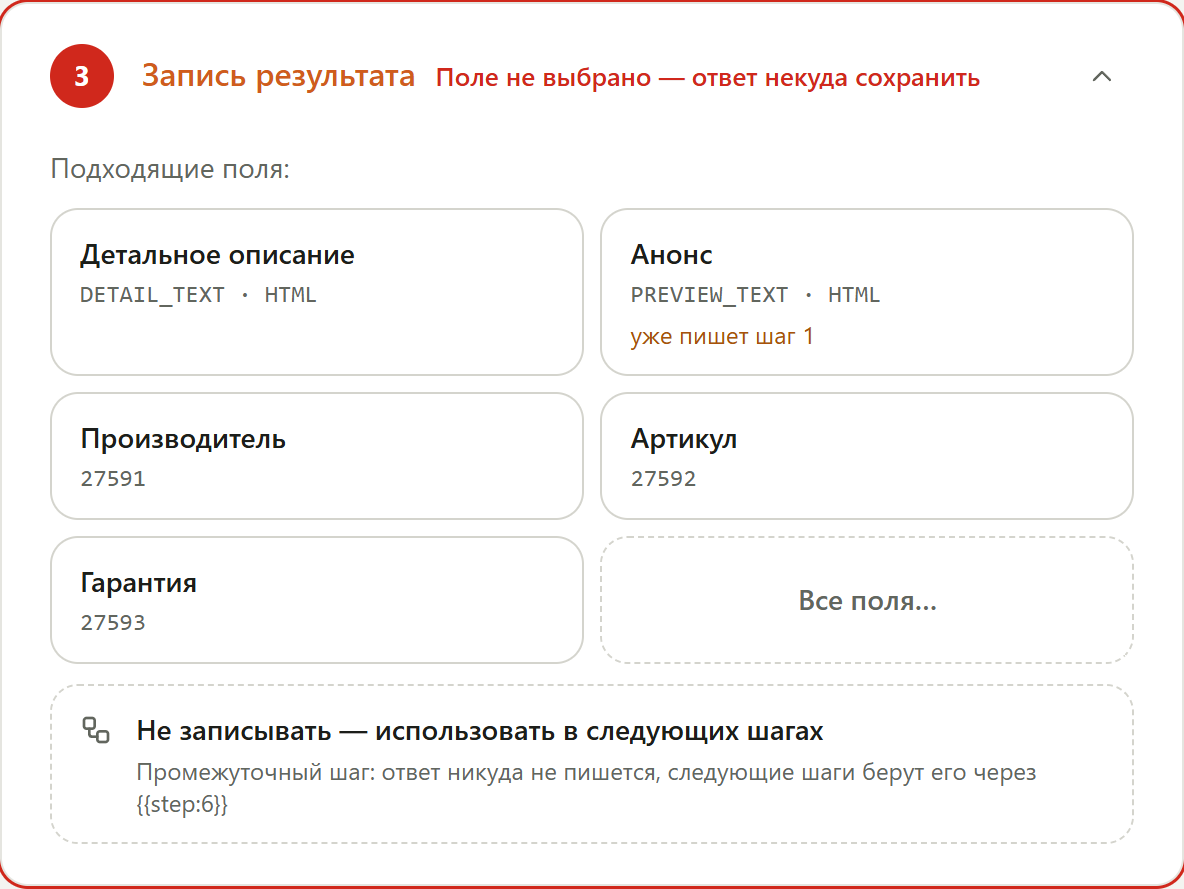The height and width of the screenshot is (889, 1184).
Task: Click the red step 3 badge
Action: pos(82,76)
